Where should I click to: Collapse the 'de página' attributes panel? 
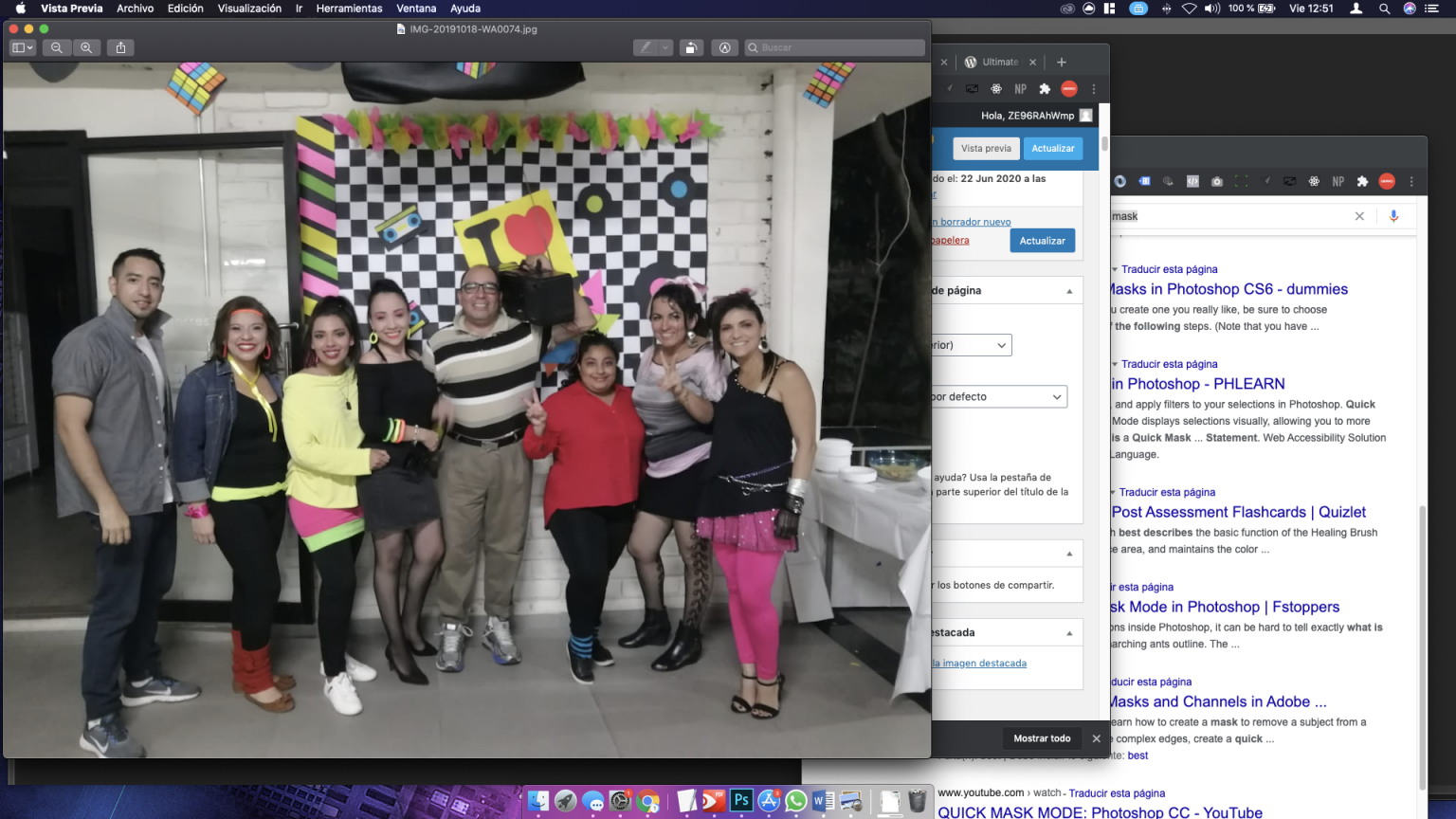point(1069,291)
